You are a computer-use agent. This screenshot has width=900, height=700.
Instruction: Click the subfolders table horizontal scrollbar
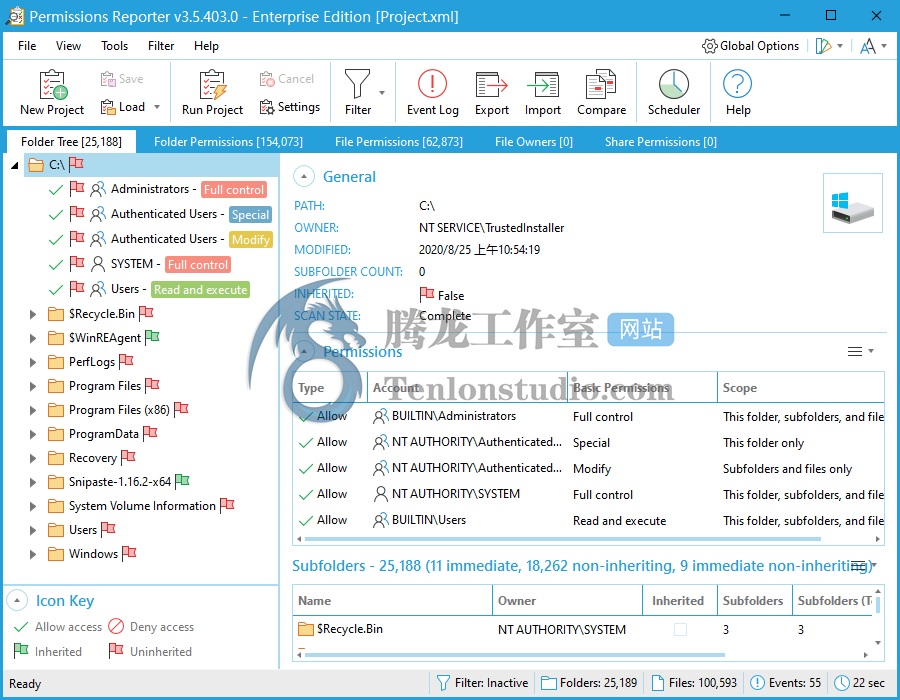pyautogui.click(x=514, y=655)
